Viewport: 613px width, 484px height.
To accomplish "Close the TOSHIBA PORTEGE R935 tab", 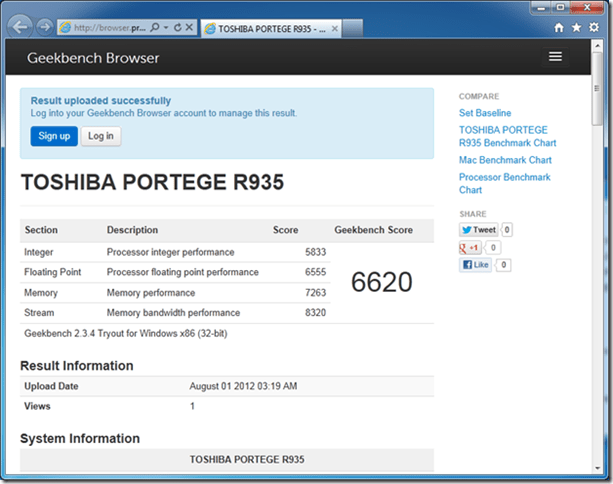I will (x=335, y=29).
